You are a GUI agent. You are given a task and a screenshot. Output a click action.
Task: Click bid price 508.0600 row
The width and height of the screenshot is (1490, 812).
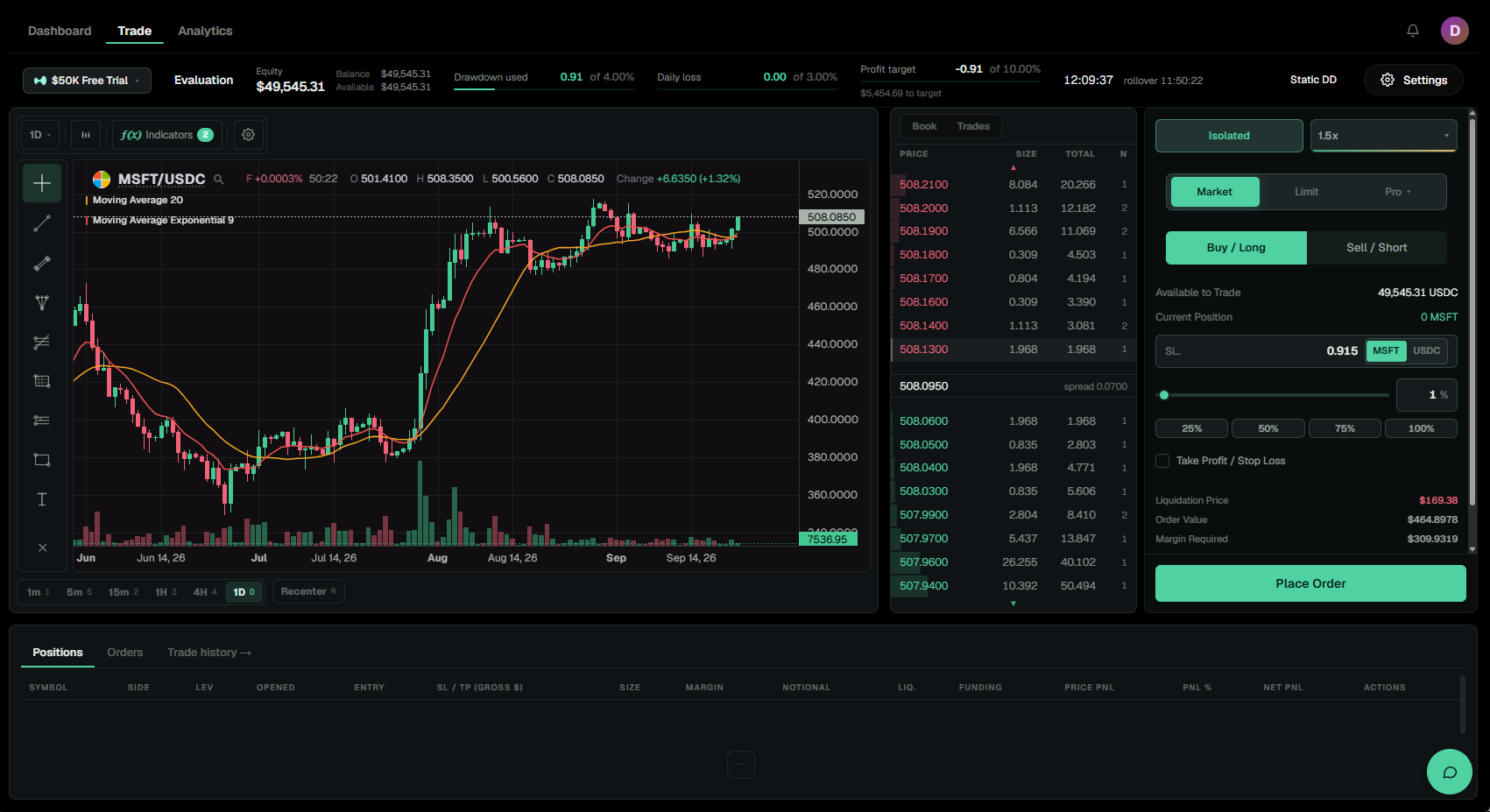[1013, 421]
